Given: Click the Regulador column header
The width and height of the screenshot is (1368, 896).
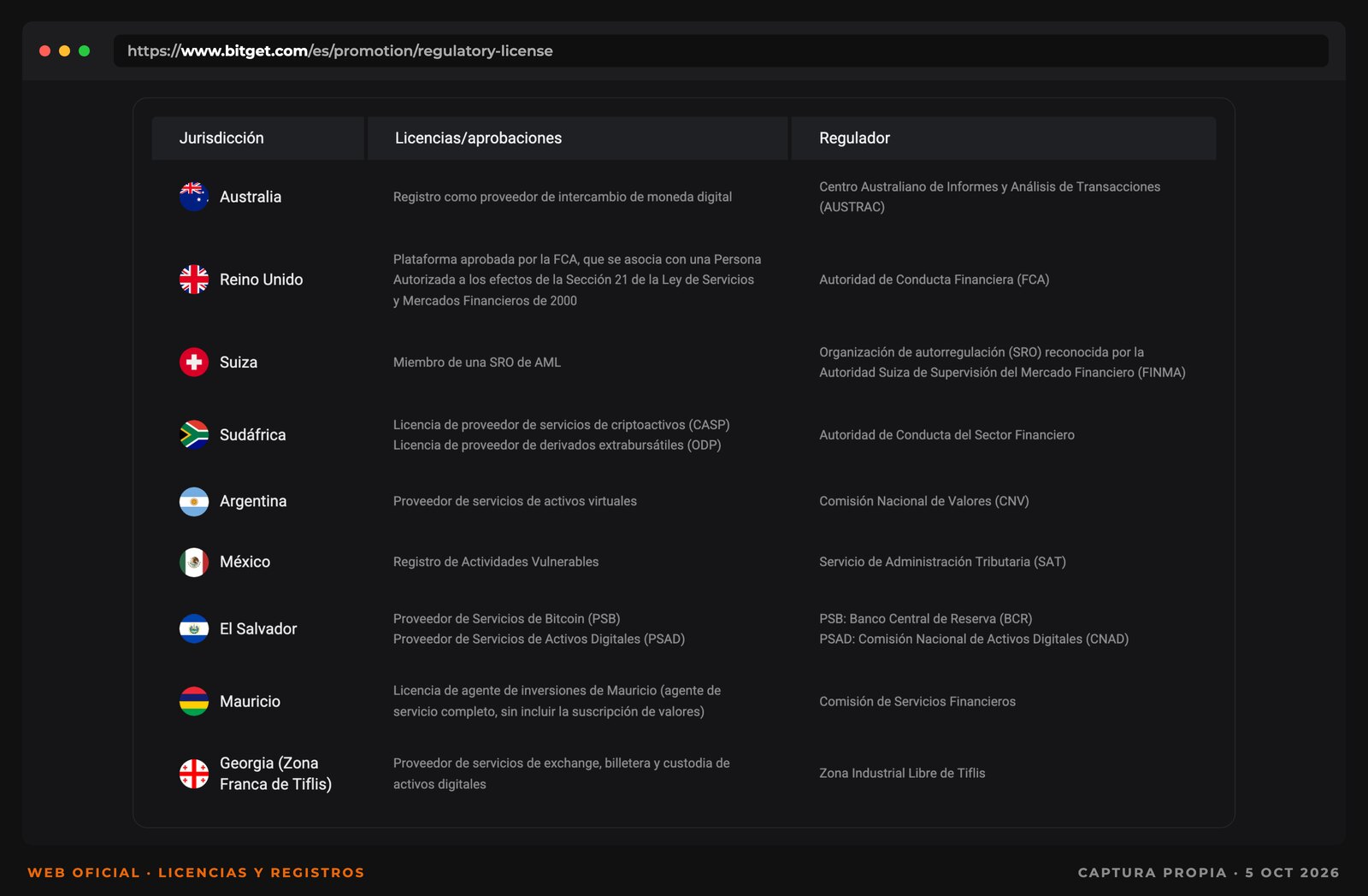Looking at the screenshot, I should pyautogui.click(x=1004, y=139).
